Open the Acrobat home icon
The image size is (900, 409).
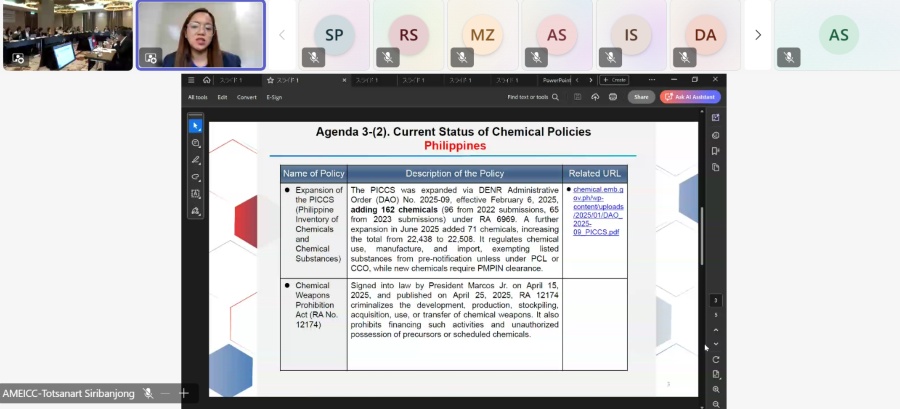(x=206, y=80)
